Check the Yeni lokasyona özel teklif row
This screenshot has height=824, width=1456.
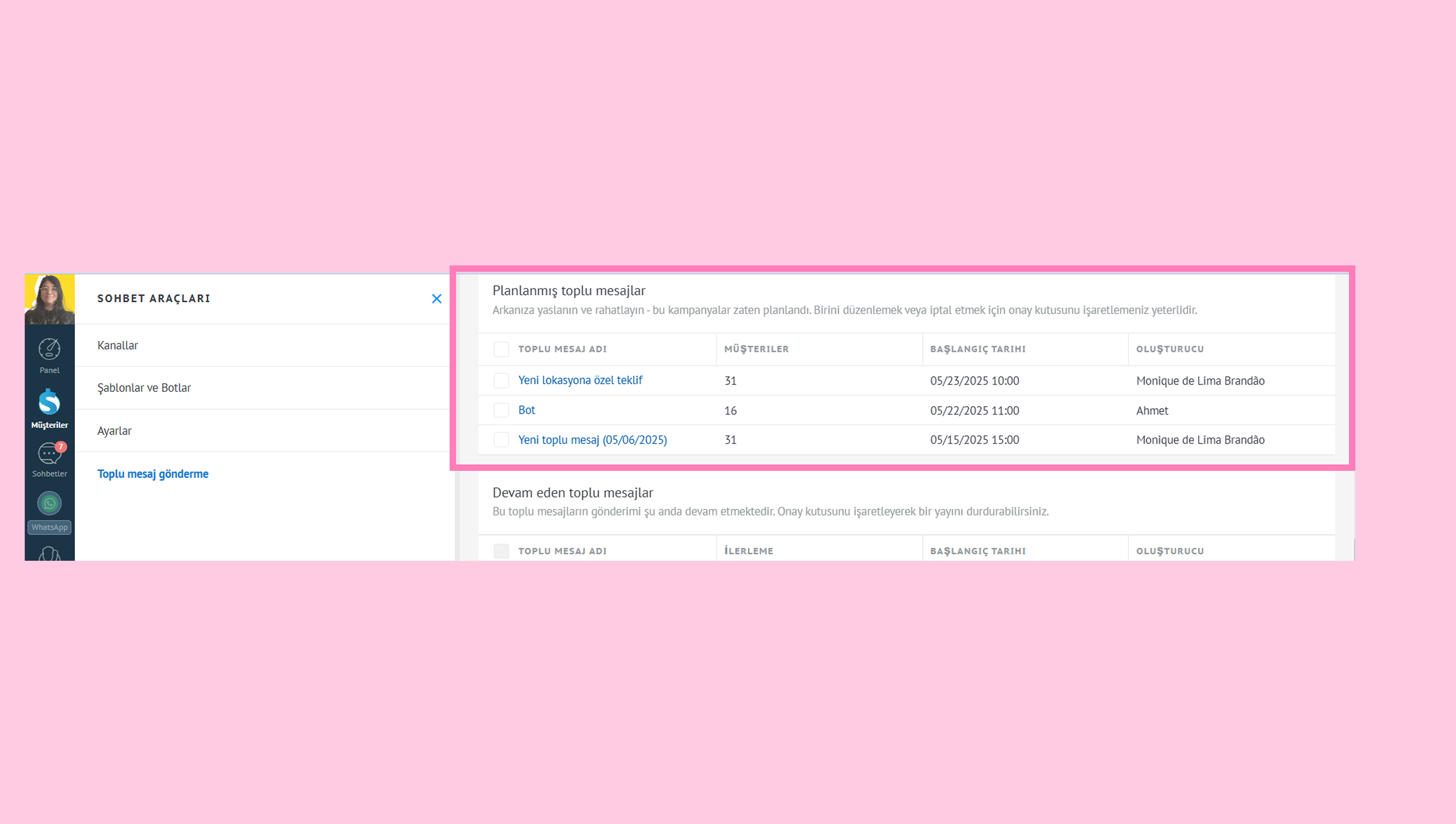tap(501, 380)
